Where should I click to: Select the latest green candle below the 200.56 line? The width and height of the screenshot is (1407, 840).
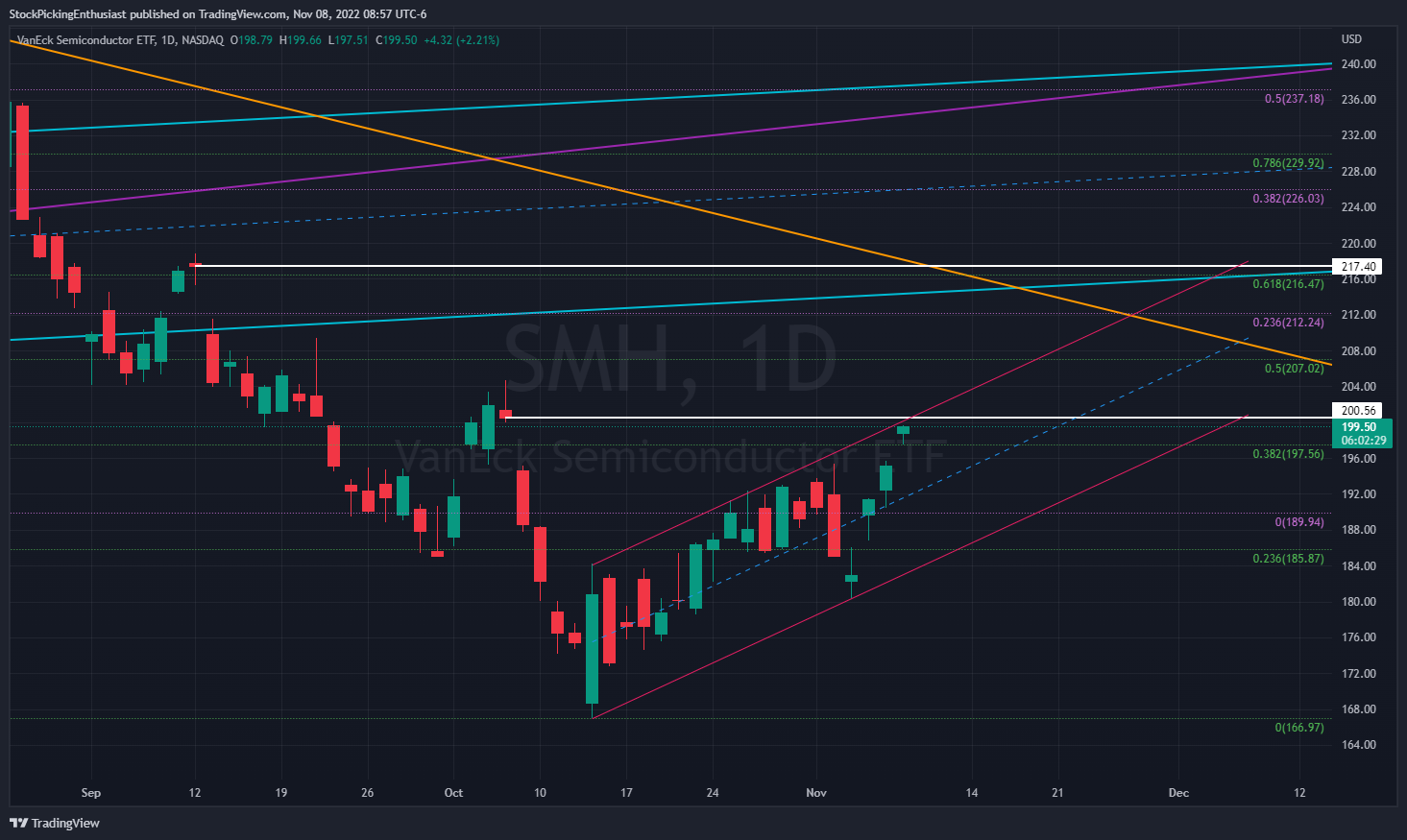click(x=904, y=431)
